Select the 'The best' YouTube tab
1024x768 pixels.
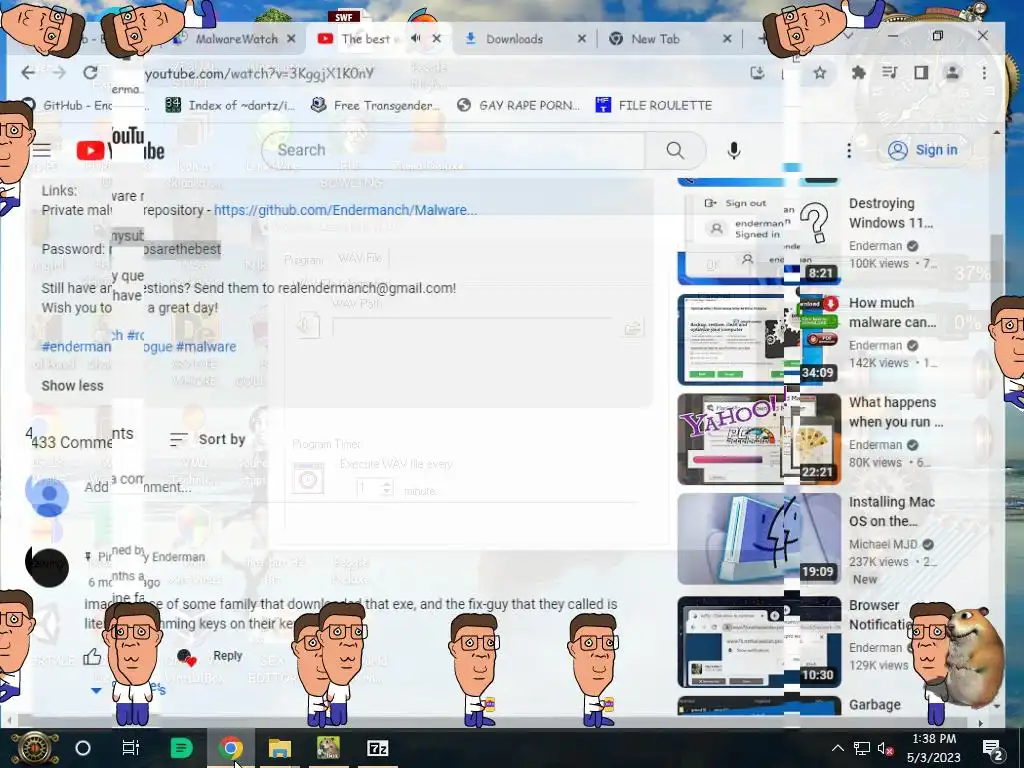(366, 39)
